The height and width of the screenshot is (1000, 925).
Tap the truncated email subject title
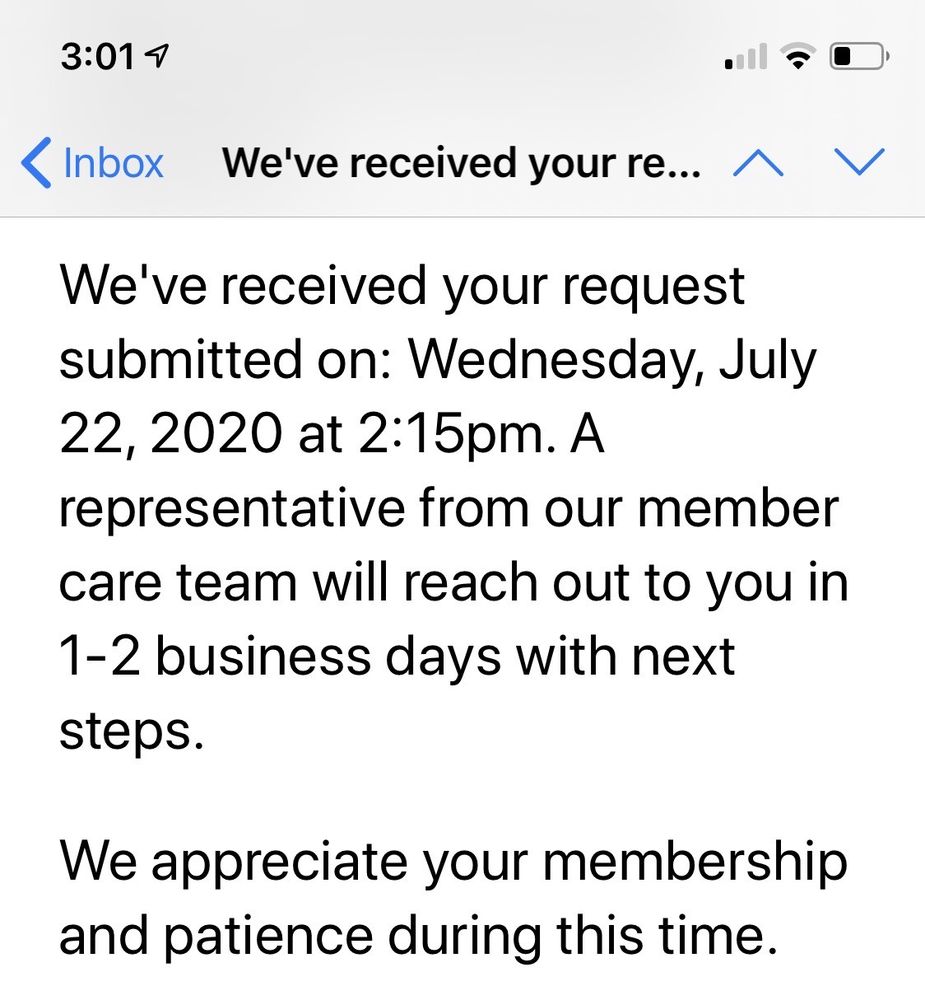click(460, 163)
